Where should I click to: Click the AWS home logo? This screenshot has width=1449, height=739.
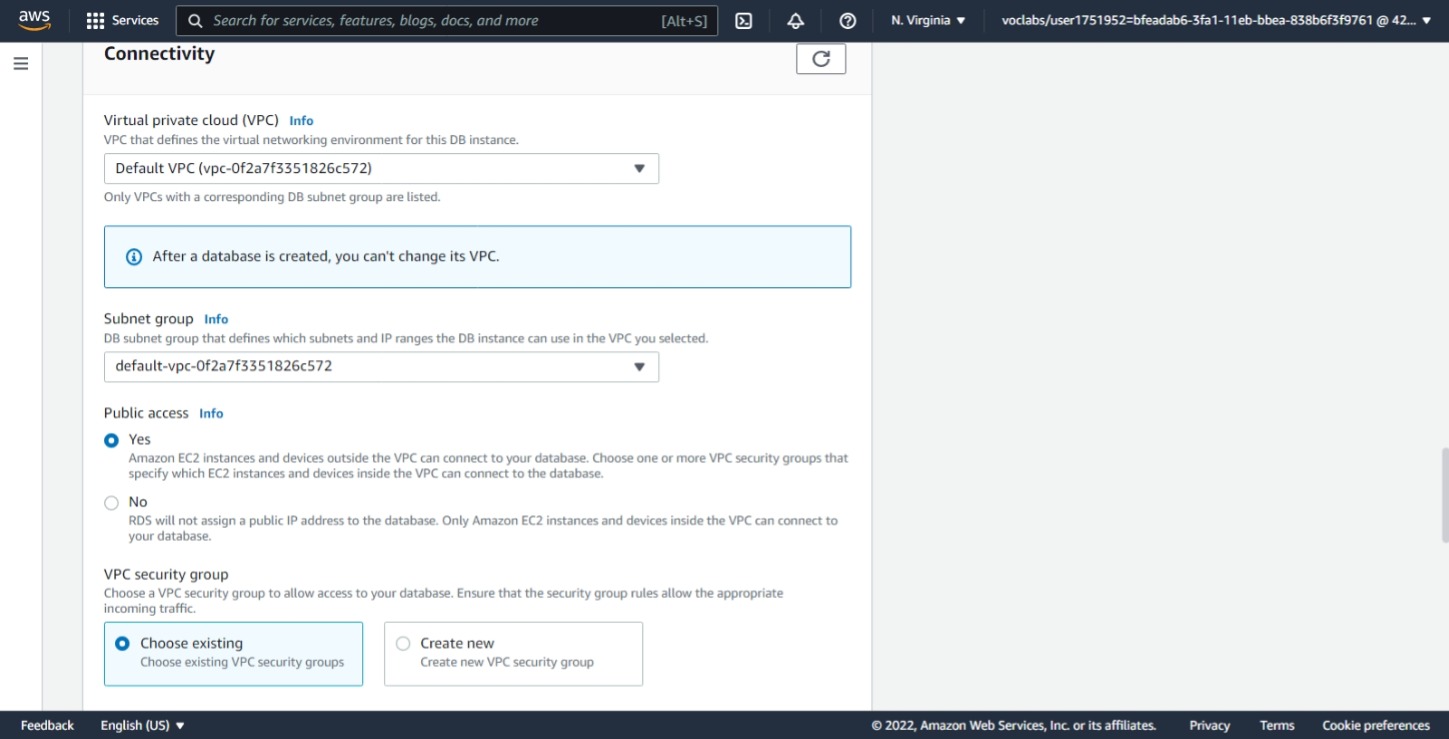coord(34,19)
